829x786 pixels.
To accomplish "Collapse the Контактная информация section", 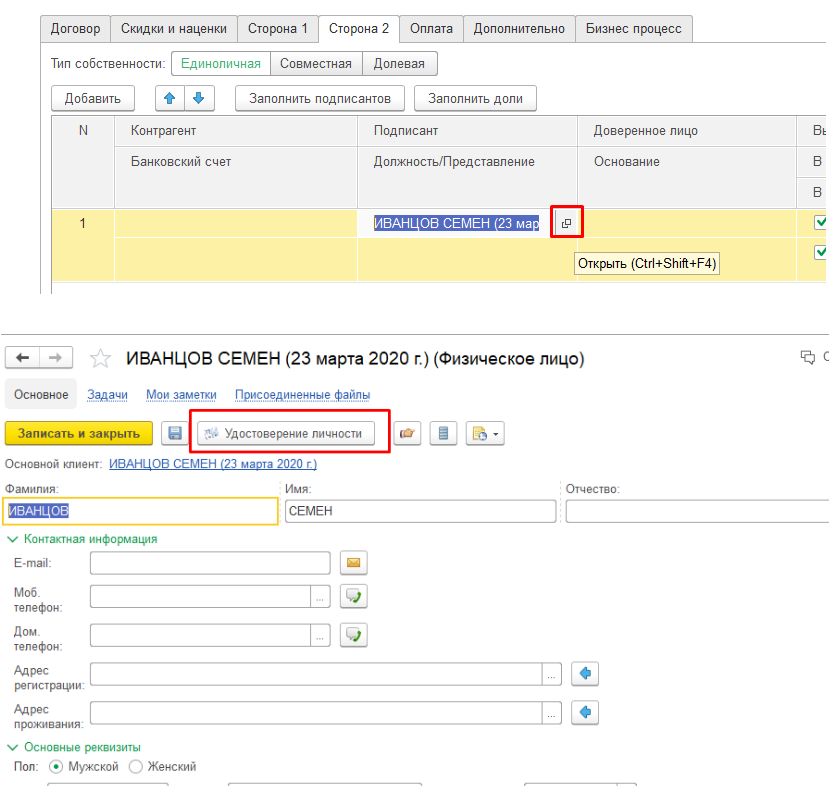I will [12, 539].
